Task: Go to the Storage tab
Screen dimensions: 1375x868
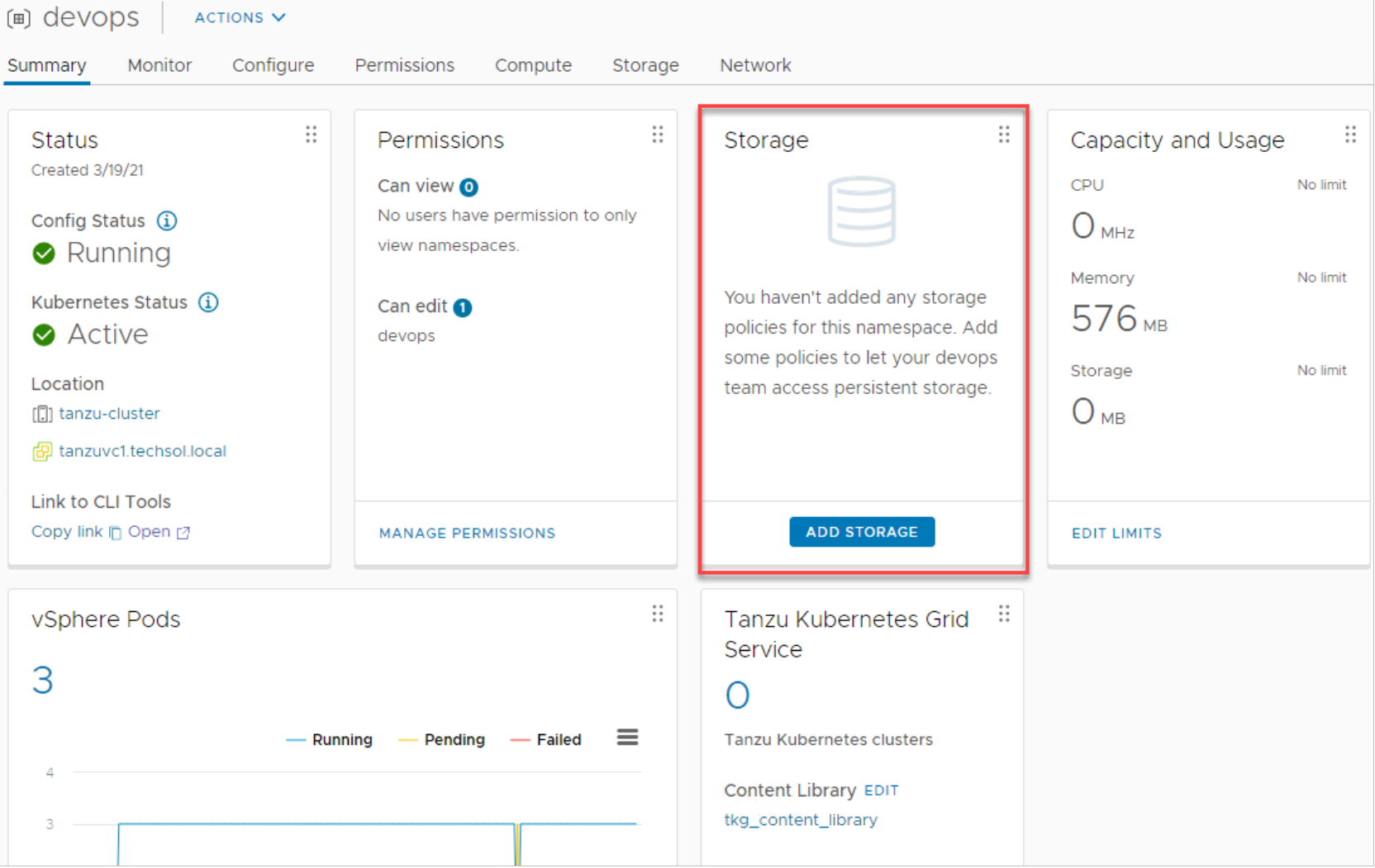Action: [x=645, y=65]
